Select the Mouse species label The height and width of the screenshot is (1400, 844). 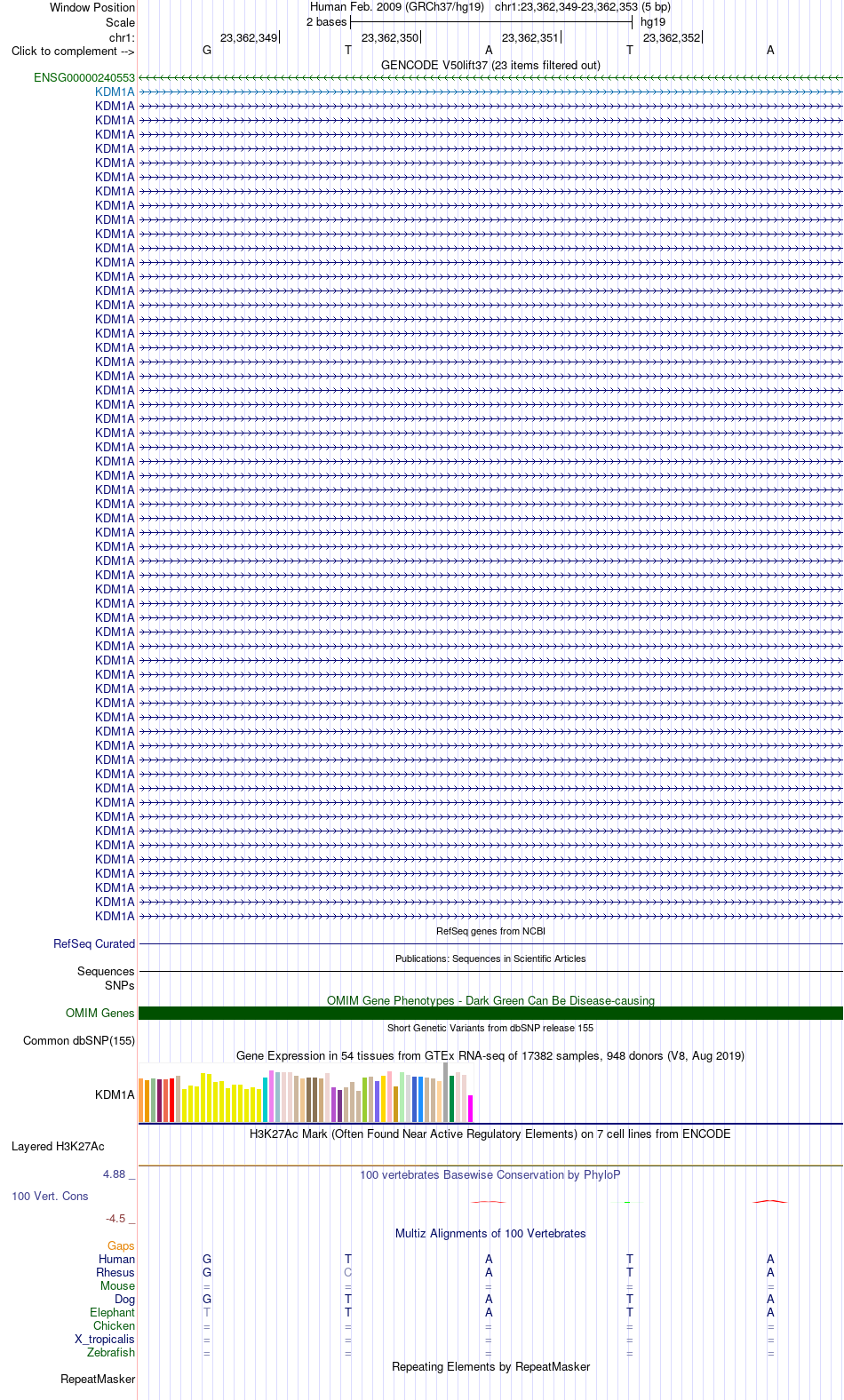click(118, 1286)
